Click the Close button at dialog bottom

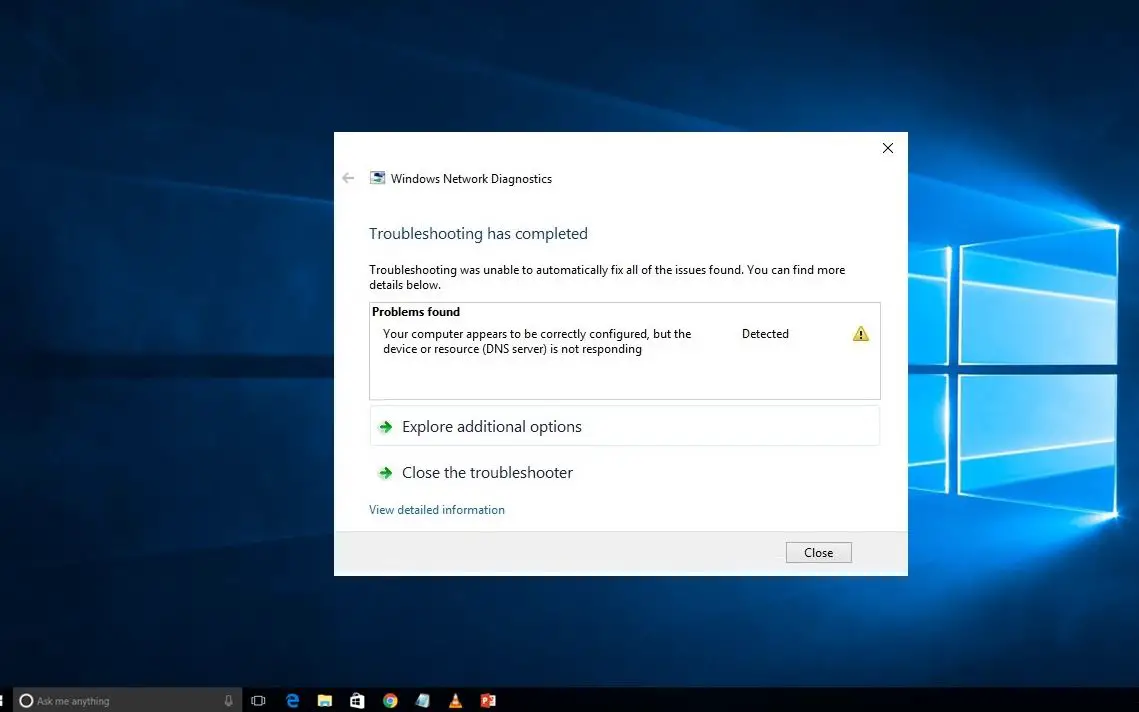point(819,553)
